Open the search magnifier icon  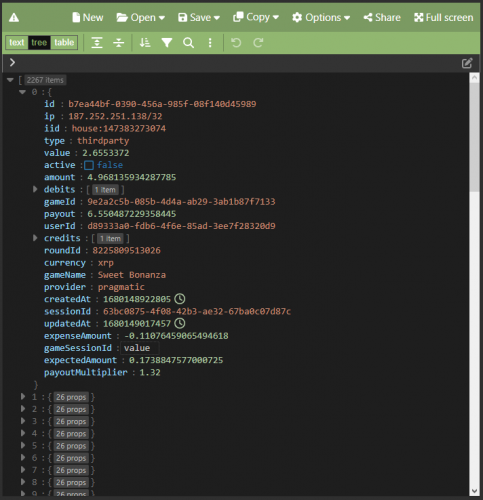coord(188,43)
